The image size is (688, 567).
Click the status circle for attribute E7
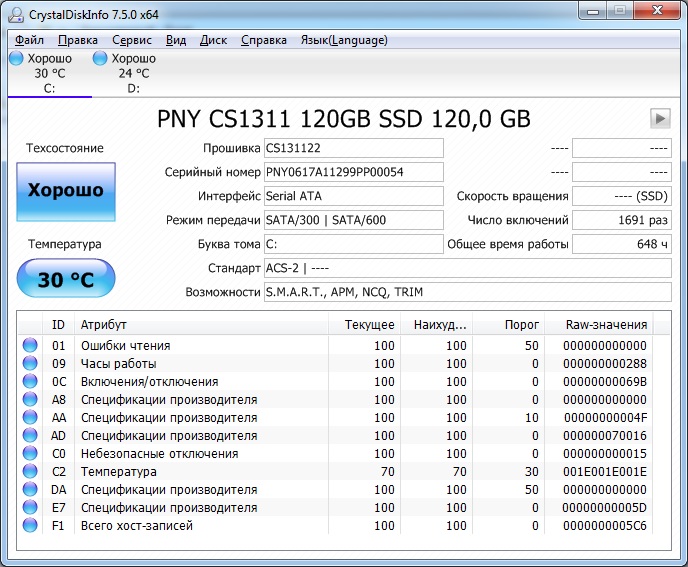coord(30,507)
